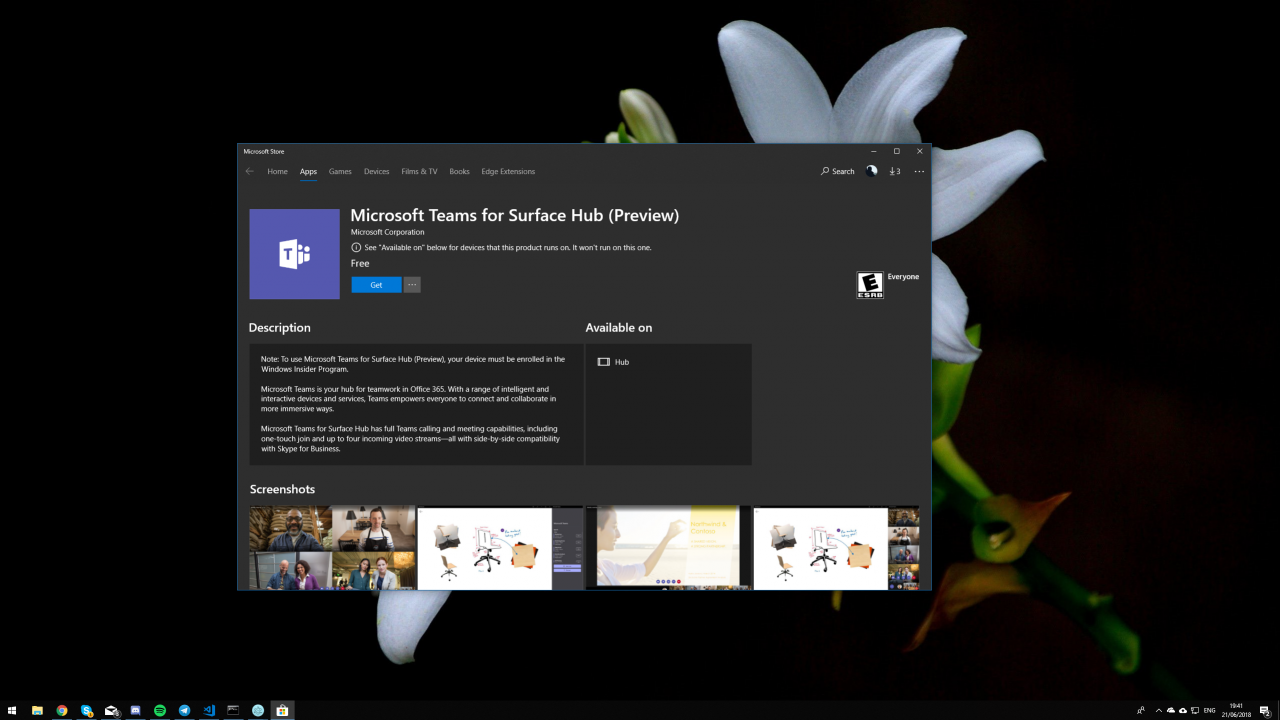Open the See more menu in Store header

tap(919, 171)
